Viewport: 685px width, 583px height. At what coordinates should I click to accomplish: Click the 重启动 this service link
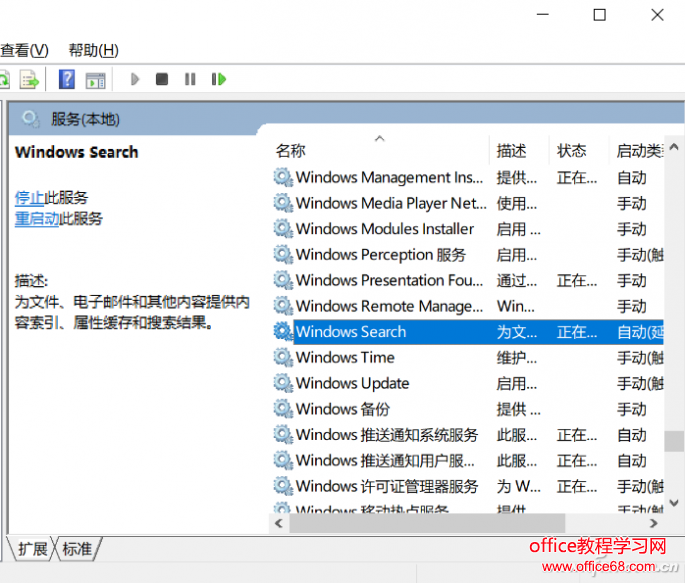[x=37, y=218]
